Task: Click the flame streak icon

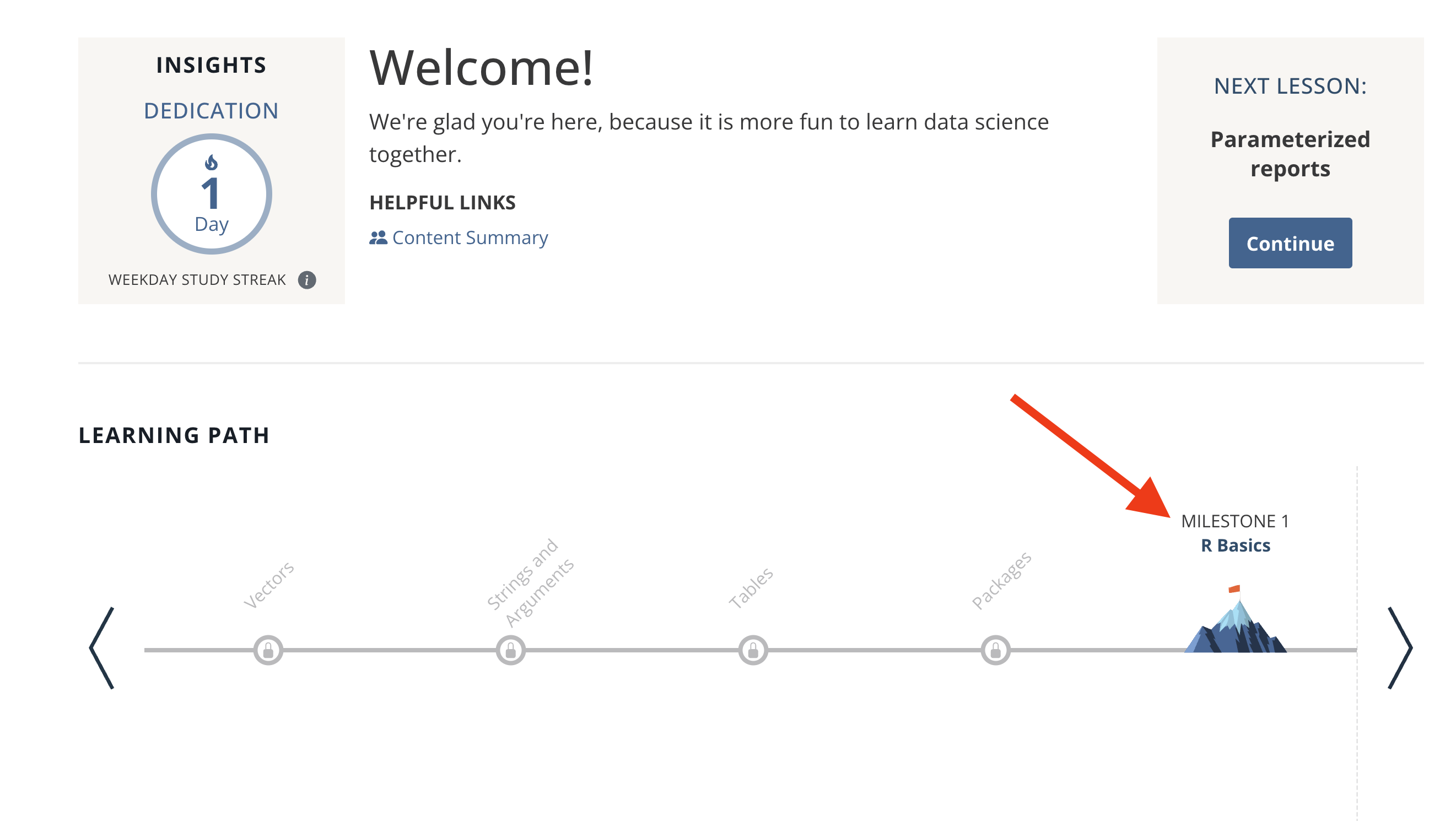Action: [x=212, y=163]
